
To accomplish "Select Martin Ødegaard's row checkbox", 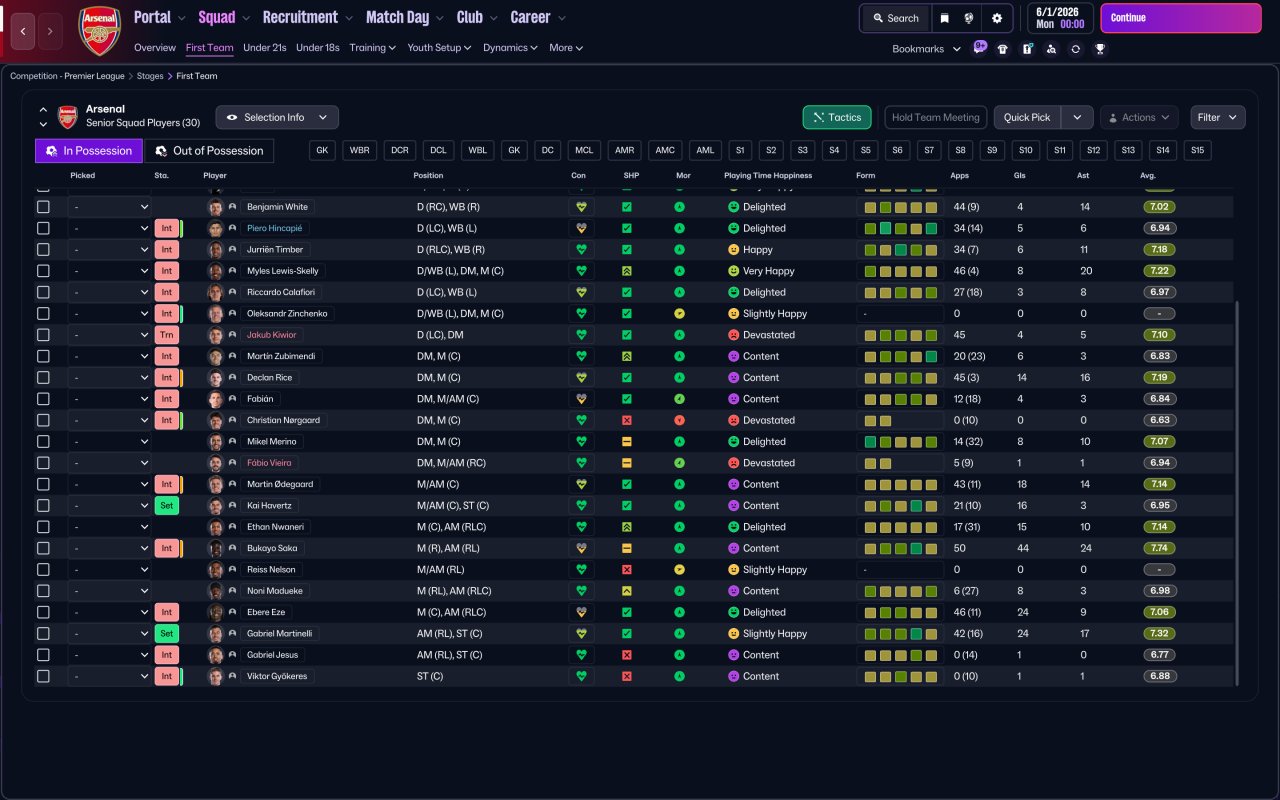I will point(43,484).
